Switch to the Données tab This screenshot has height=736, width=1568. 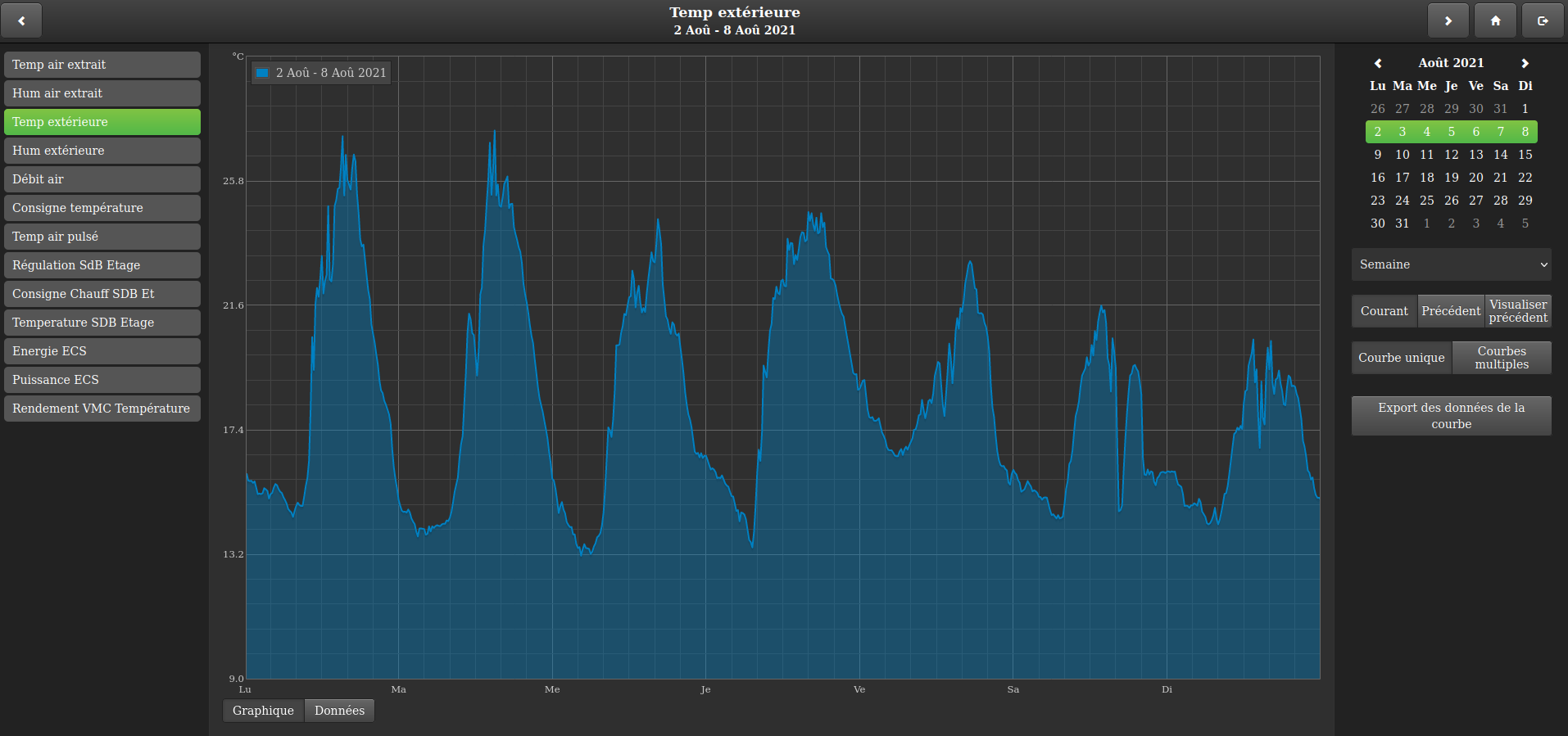pyautogui.click(x=339, y=711)
